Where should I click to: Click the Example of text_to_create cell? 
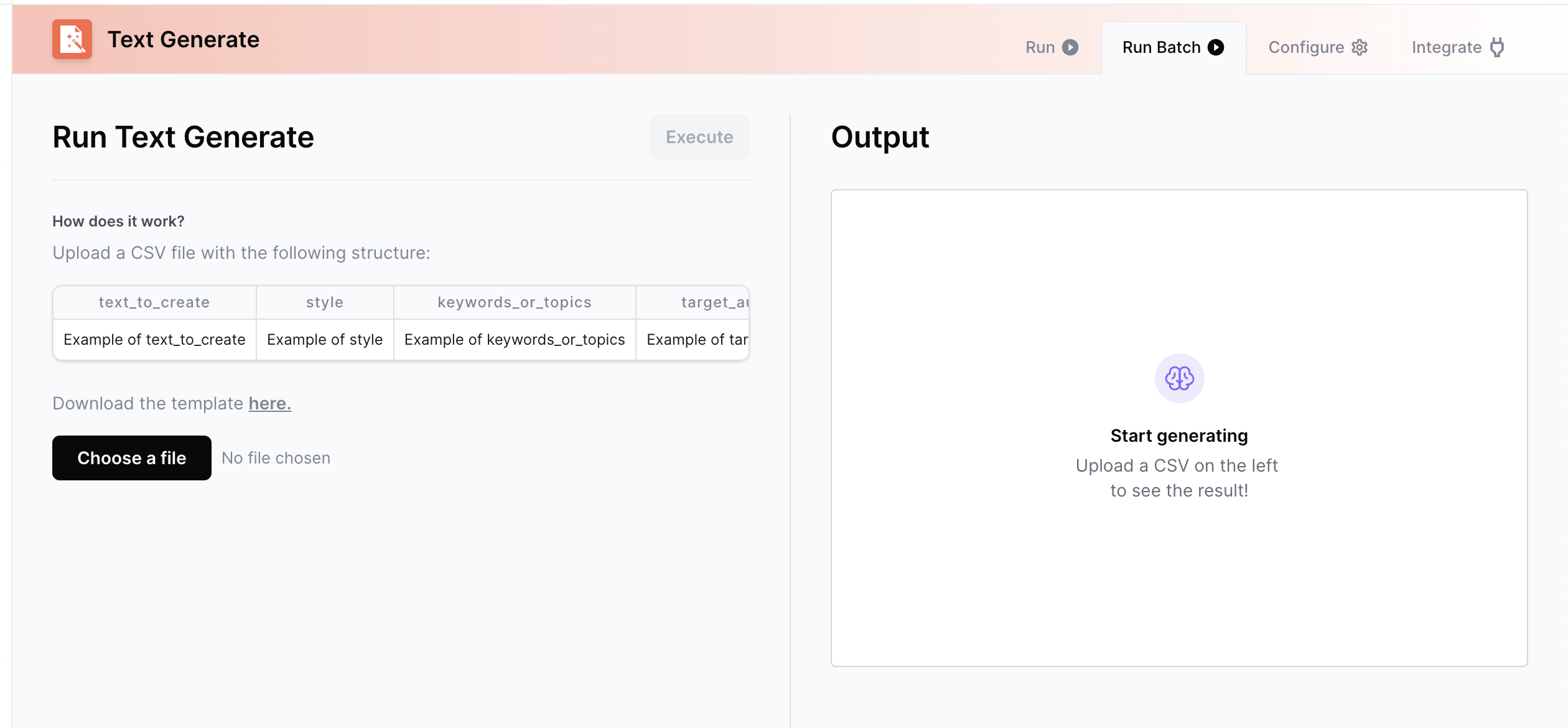(154, 340)
